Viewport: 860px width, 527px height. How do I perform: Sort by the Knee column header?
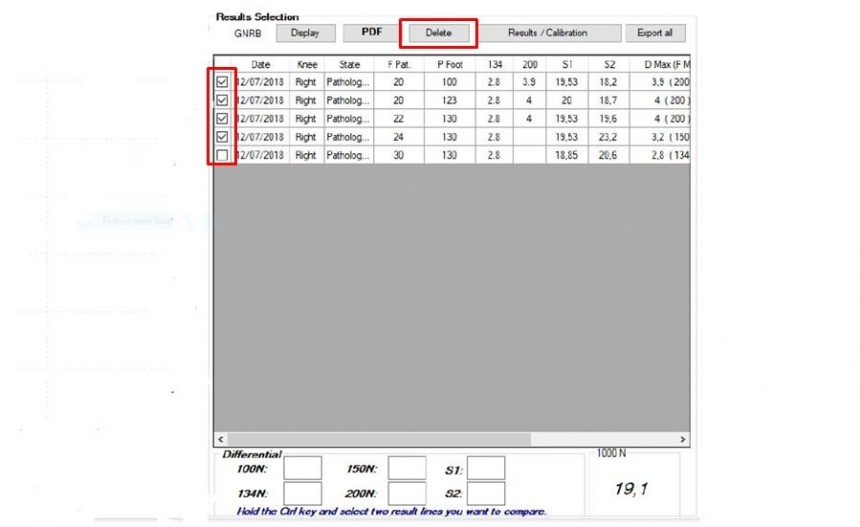[307, 64]
